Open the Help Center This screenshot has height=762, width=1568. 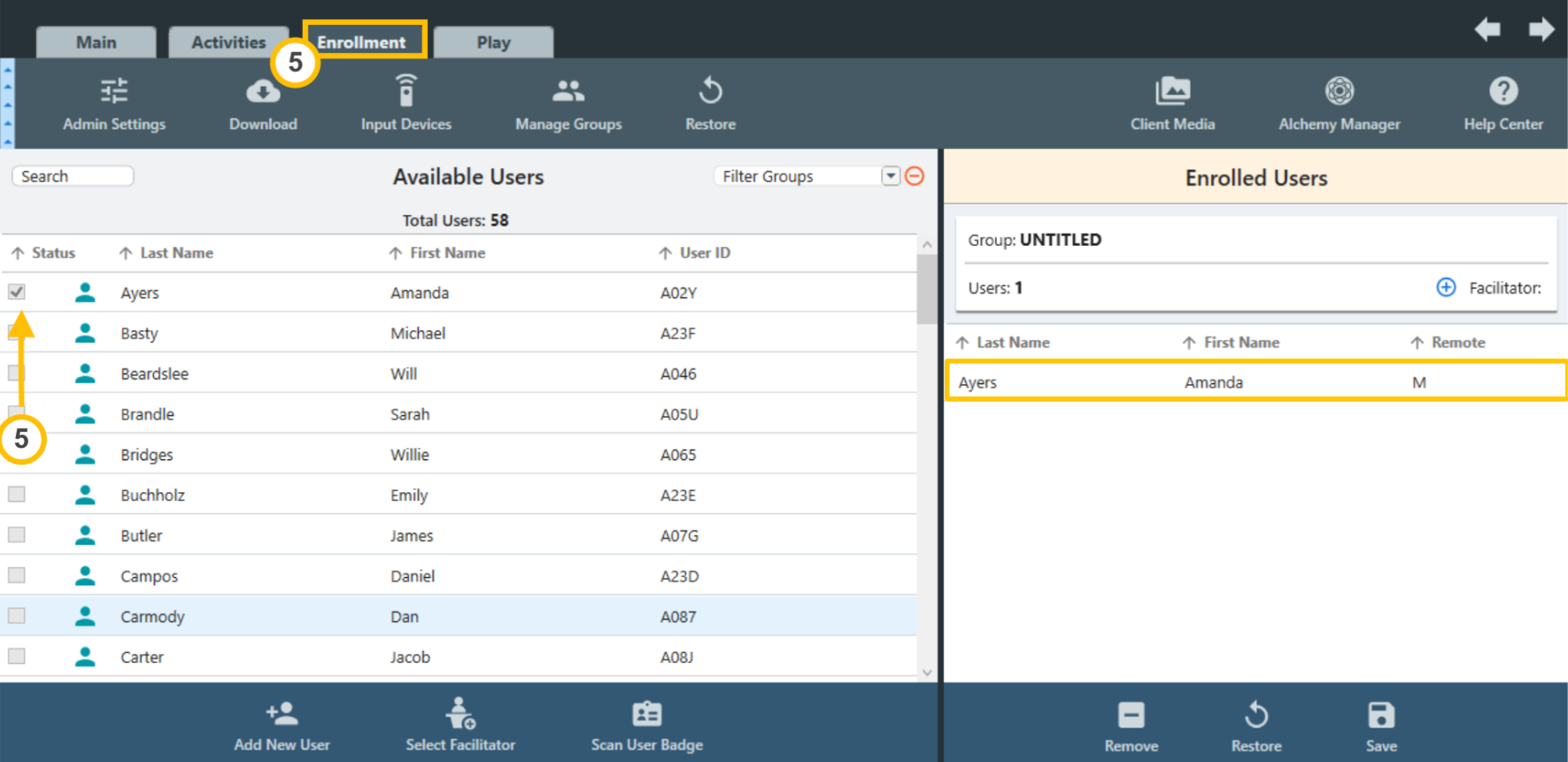pyautogui.click(x=1502, y=104)
